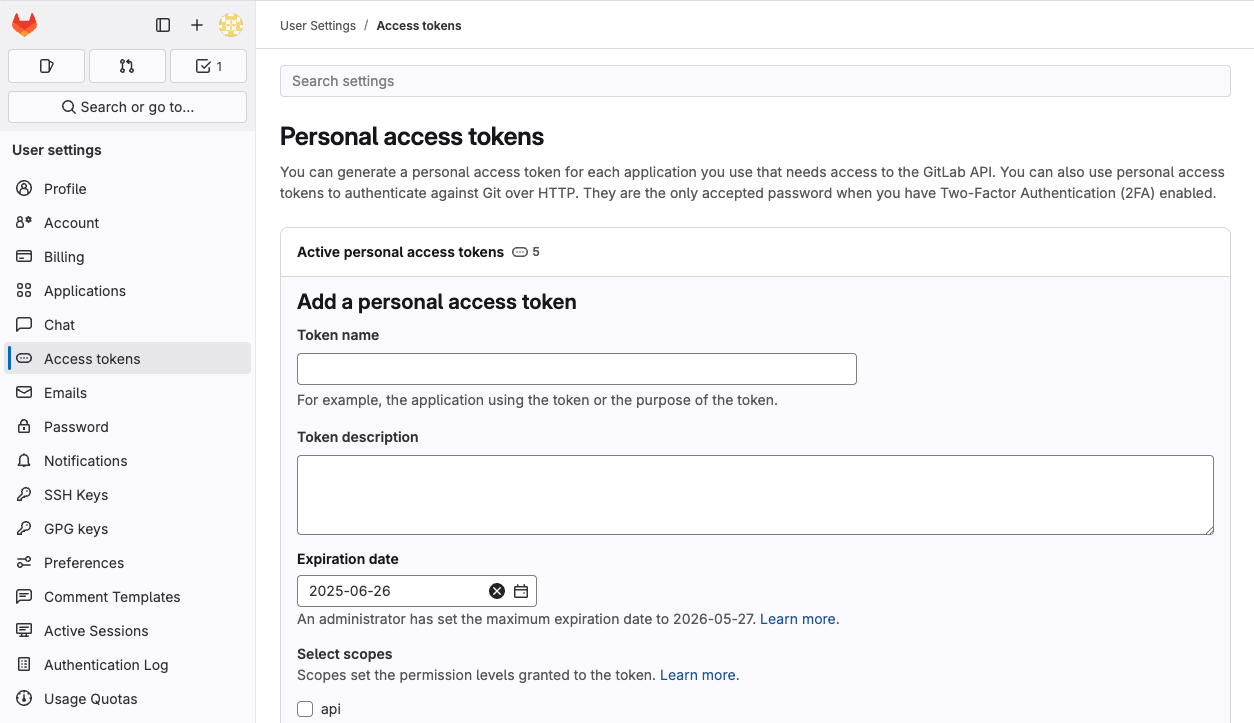Open assigned issues via the issues icon
Image resolution: width=1254 pixels, height=723 pixels.
pos(46,65)
